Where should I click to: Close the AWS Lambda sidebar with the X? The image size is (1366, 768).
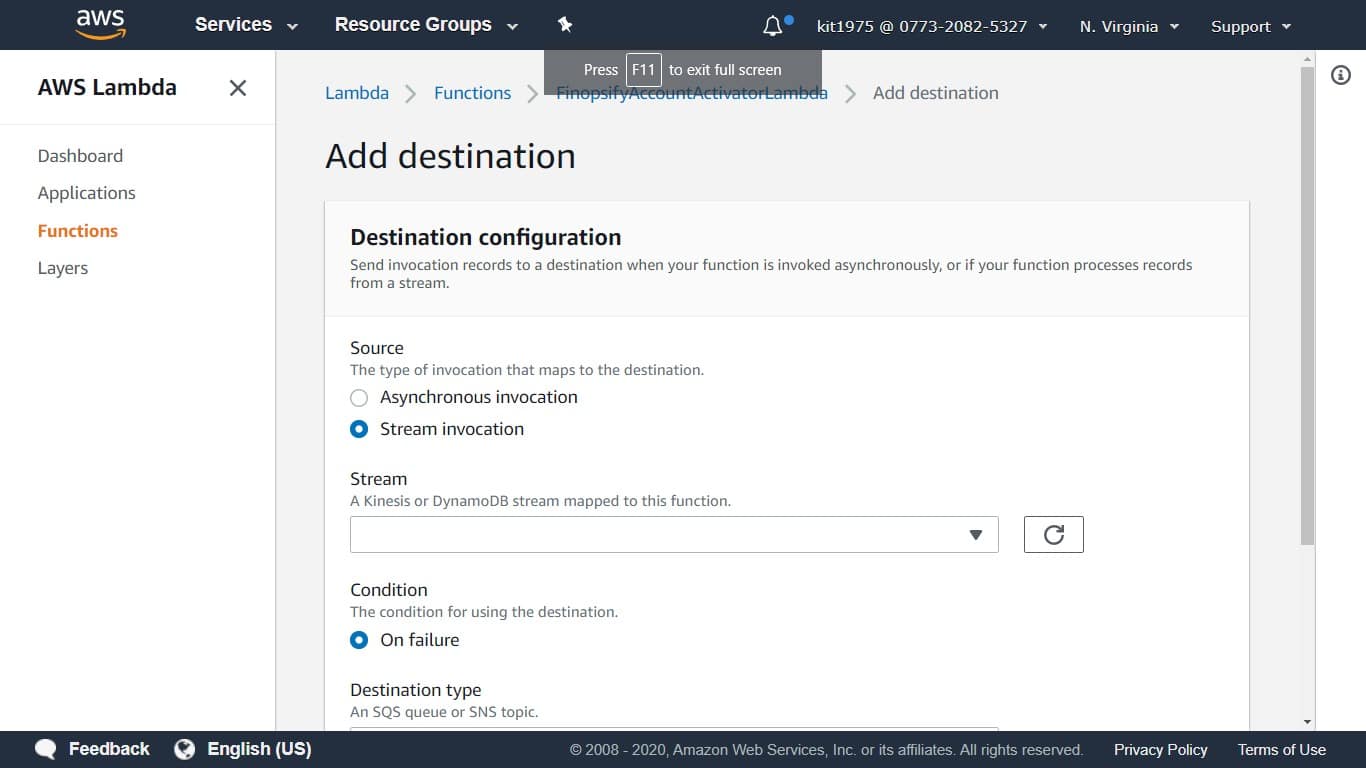(237, 88)
